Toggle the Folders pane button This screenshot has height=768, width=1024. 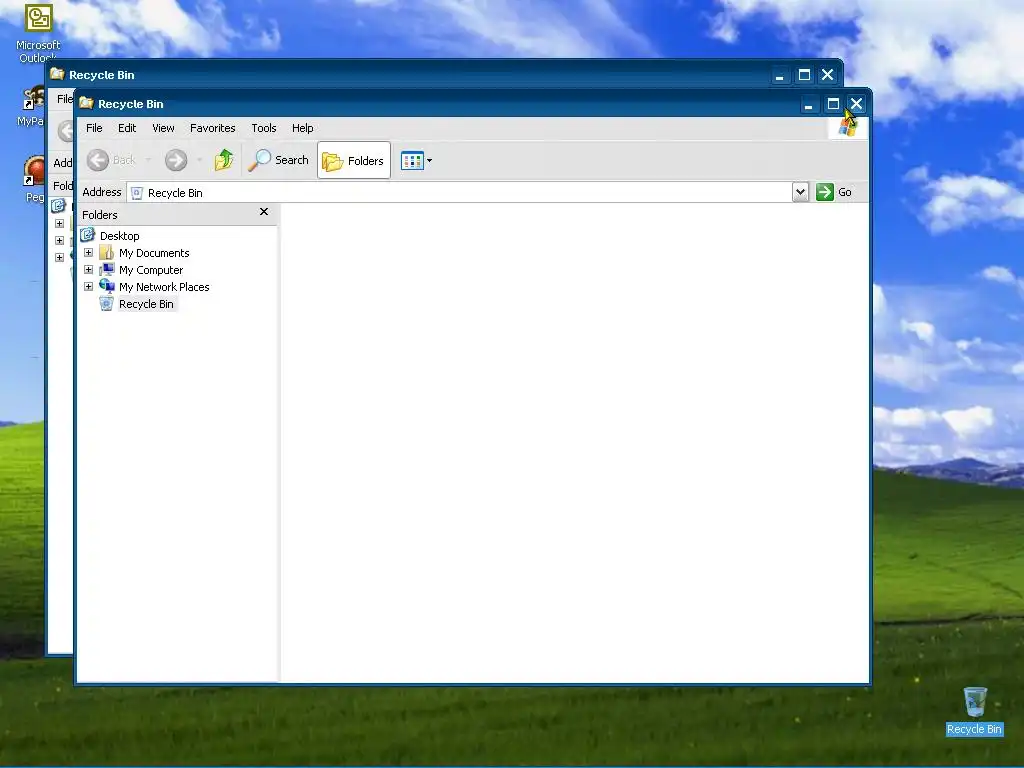point(354,160)
